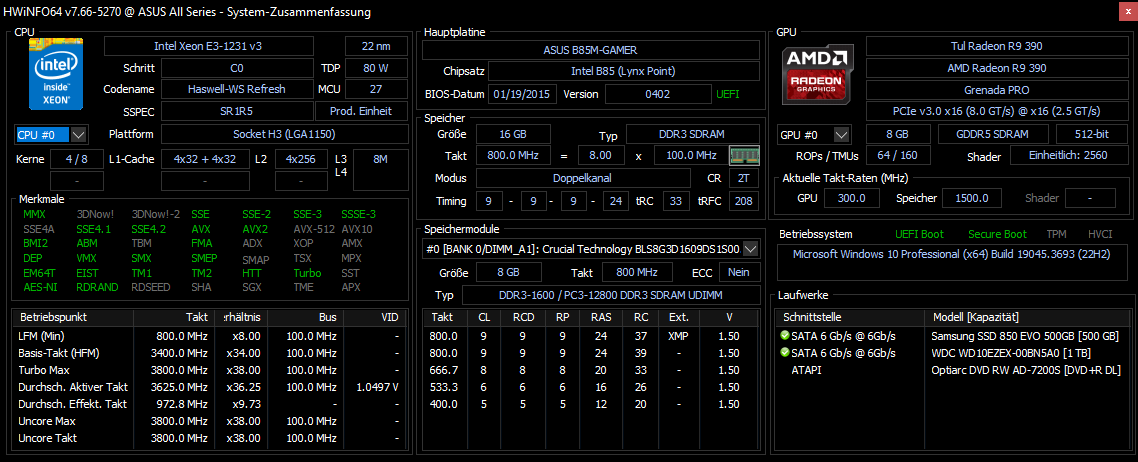Click the memory module chip icon
The height and width of the screenshot is (462, 1138).
744,155
